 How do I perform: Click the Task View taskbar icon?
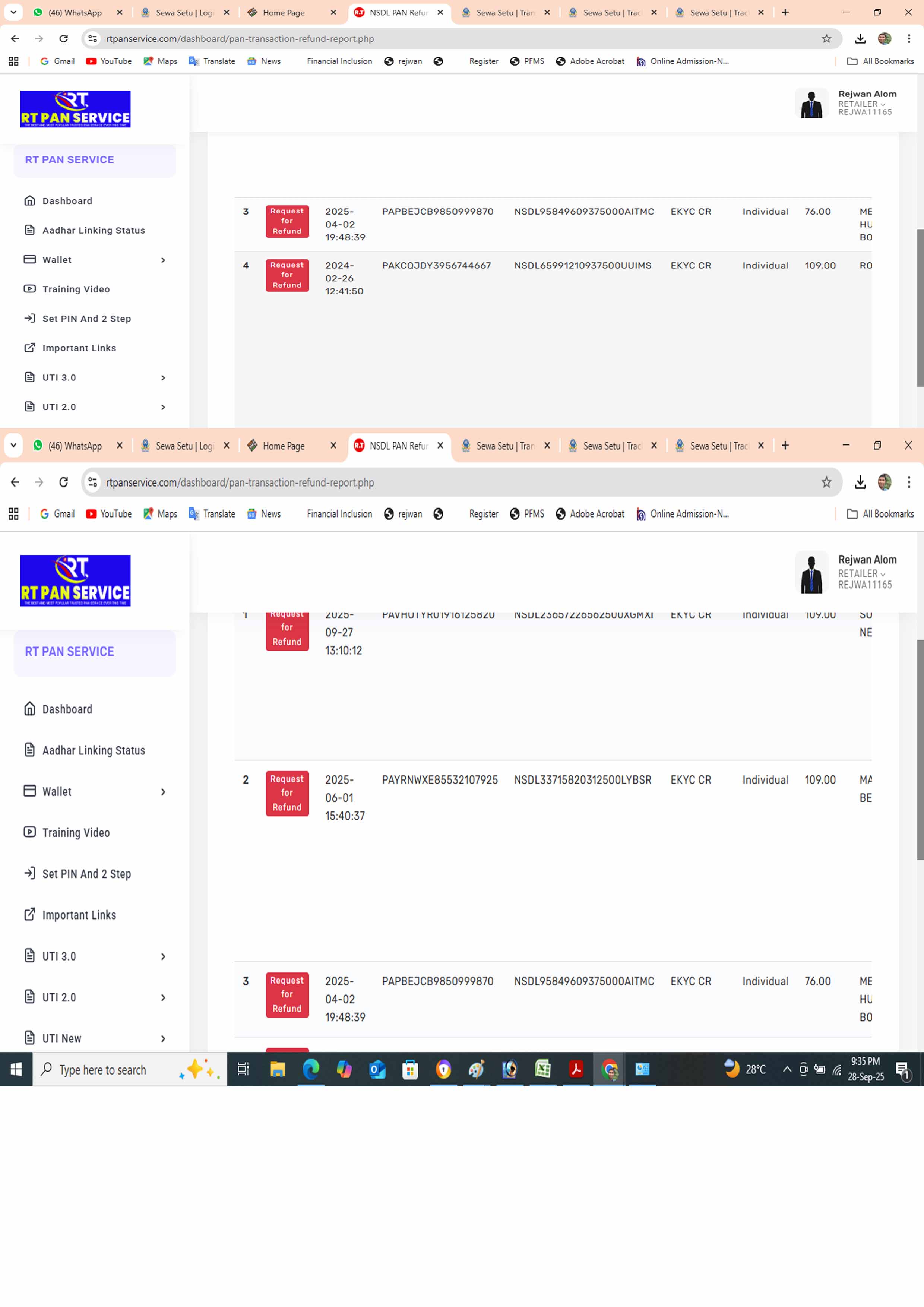coord(244,1070)
